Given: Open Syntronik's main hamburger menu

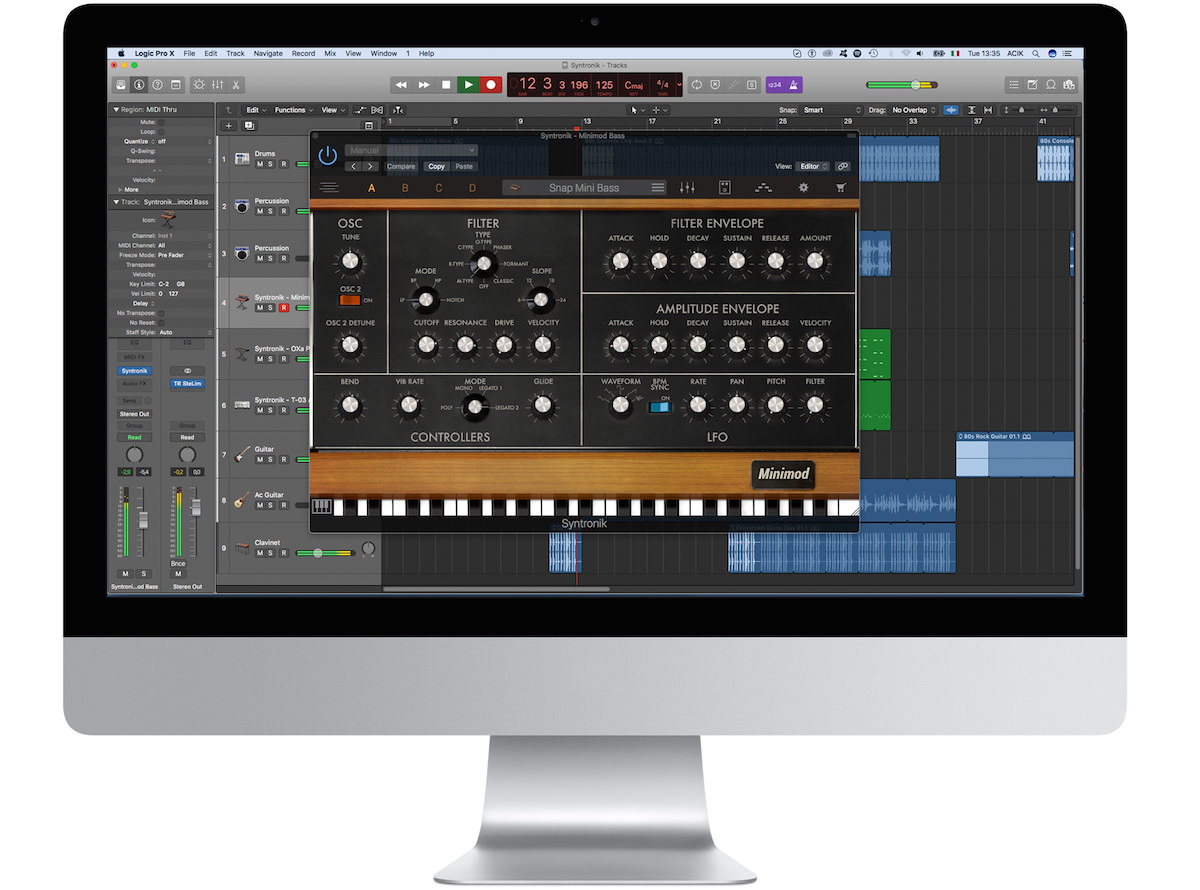Looking at the screenshot, I should 329,187.
